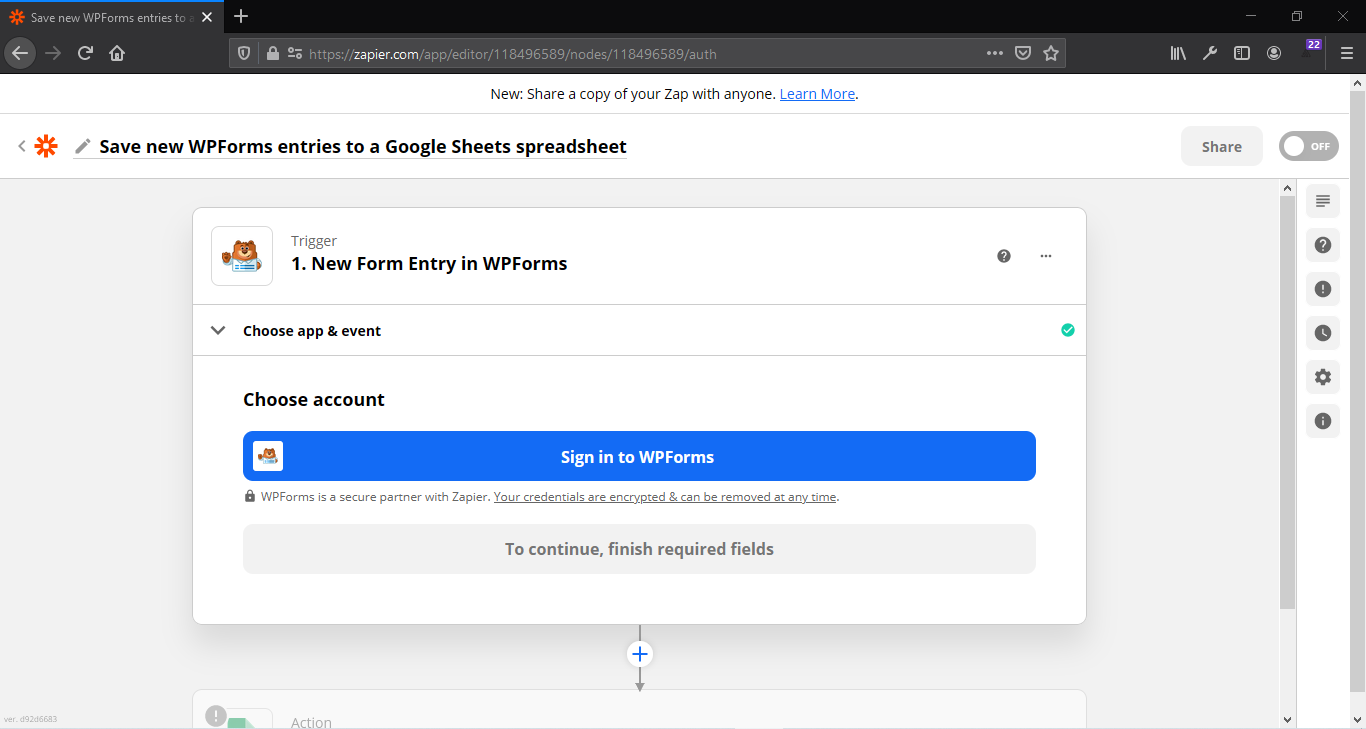Click the Pocket save icon in address bar

tap(1023, 53)
